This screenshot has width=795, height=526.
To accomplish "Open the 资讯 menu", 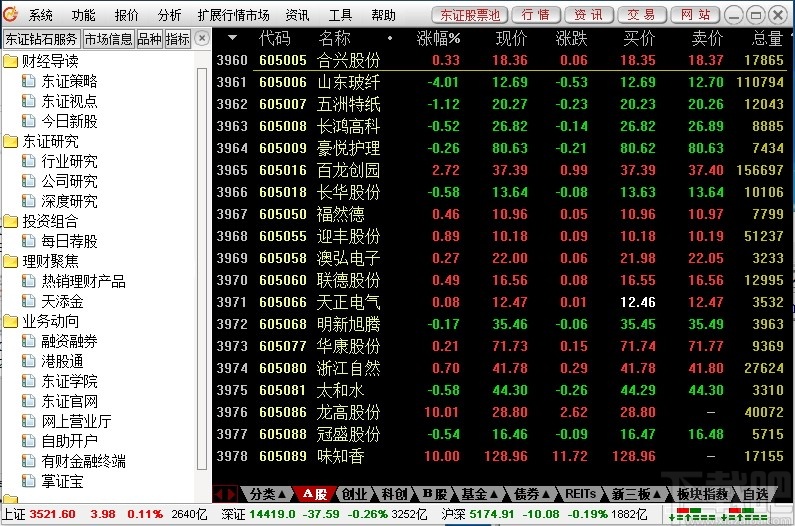I will (297, 15).
